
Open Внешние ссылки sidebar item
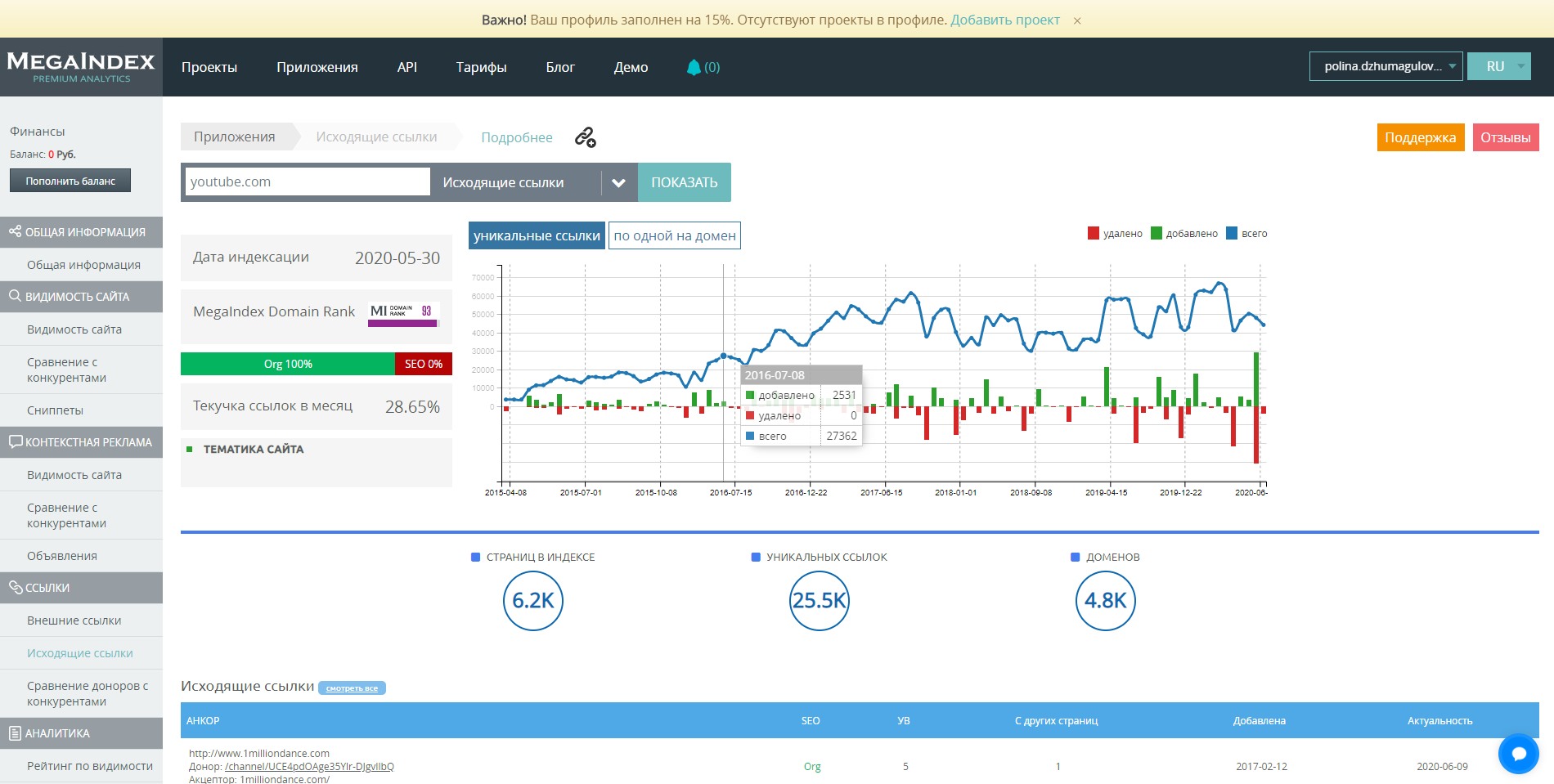(74, 620)
